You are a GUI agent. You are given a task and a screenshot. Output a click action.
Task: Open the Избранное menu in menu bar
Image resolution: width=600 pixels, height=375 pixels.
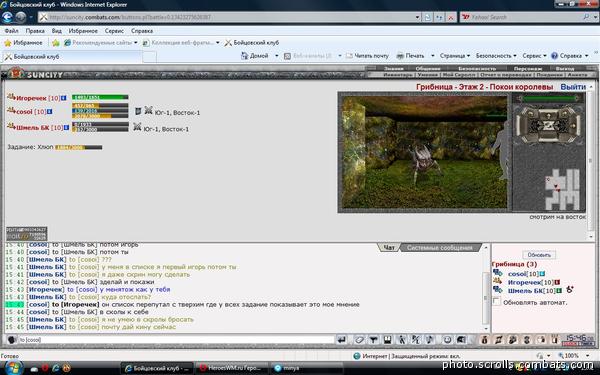pos(83,31)
